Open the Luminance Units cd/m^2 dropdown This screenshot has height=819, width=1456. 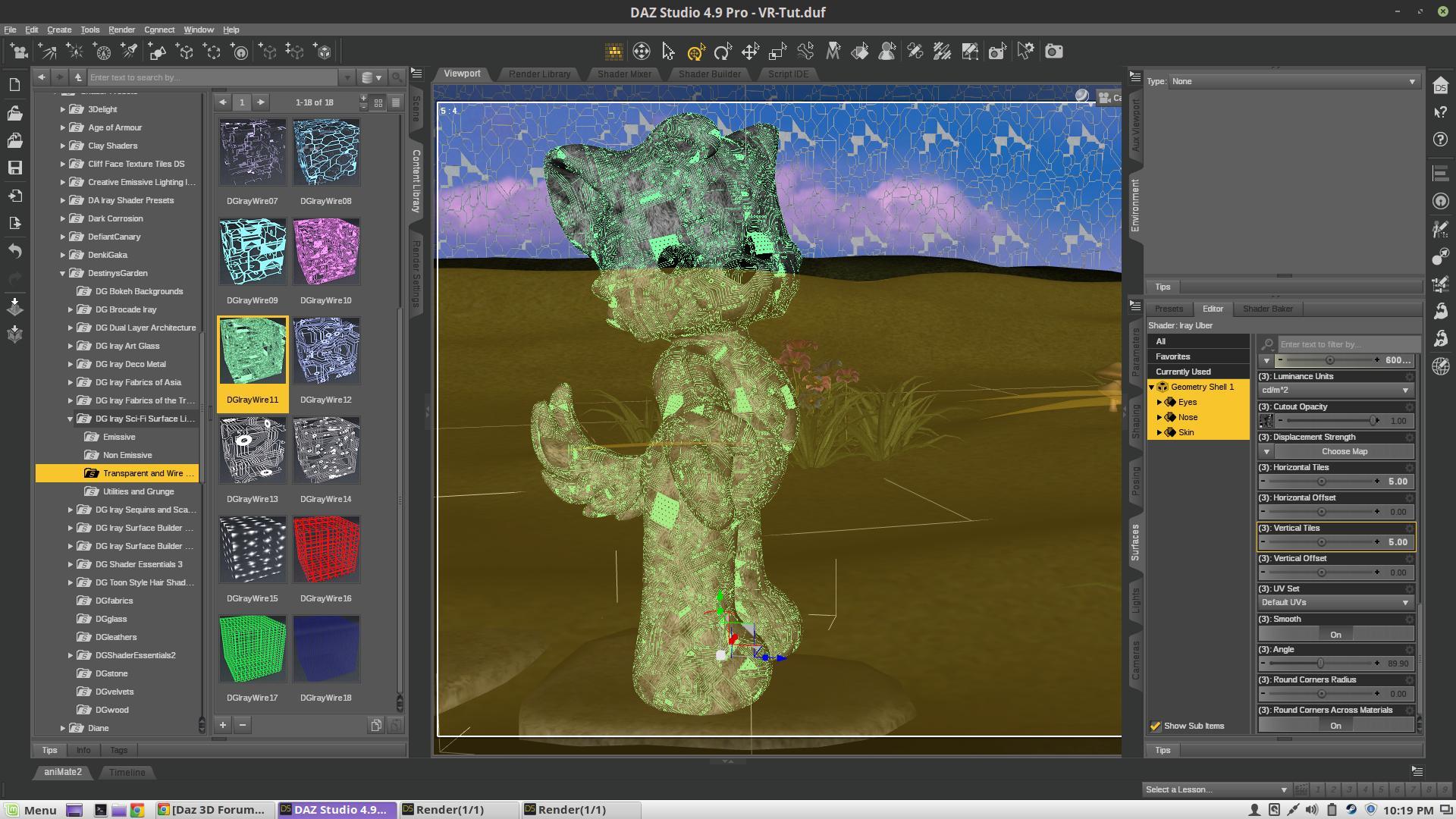coord(1335,391)
